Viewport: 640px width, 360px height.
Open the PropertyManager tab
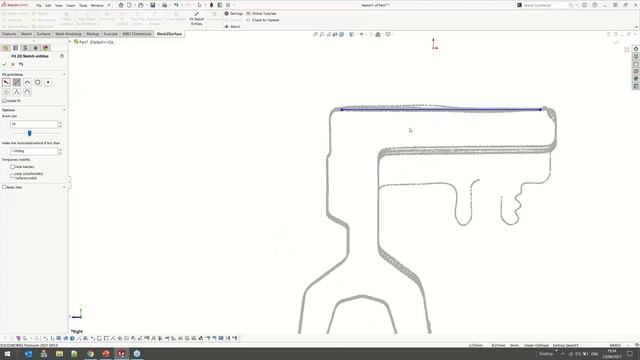(x=16, y=48)
